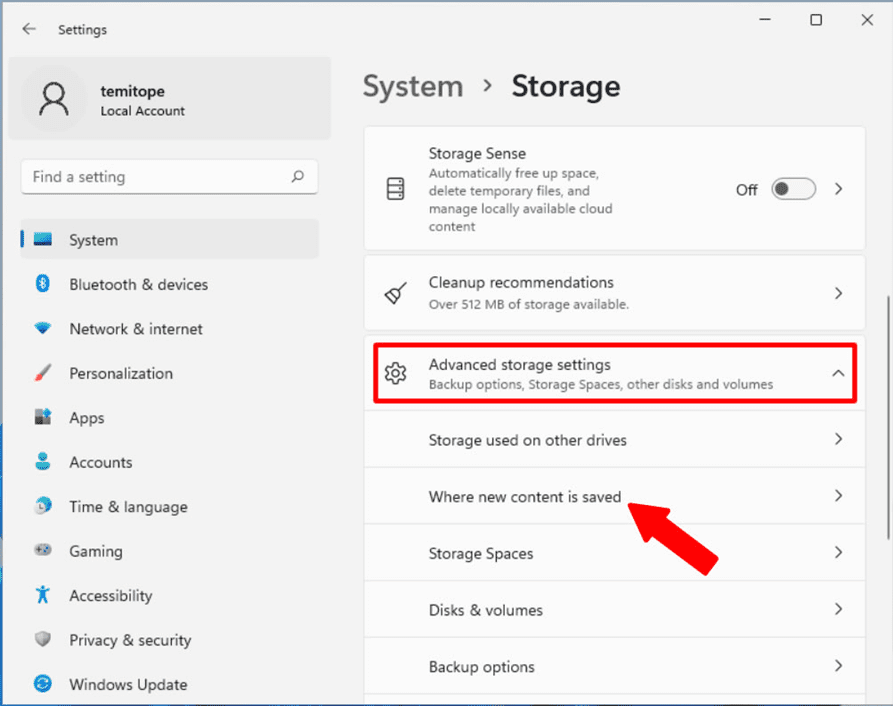Click System in the breadcrumb
893x706 pixels.
point(413,86)
